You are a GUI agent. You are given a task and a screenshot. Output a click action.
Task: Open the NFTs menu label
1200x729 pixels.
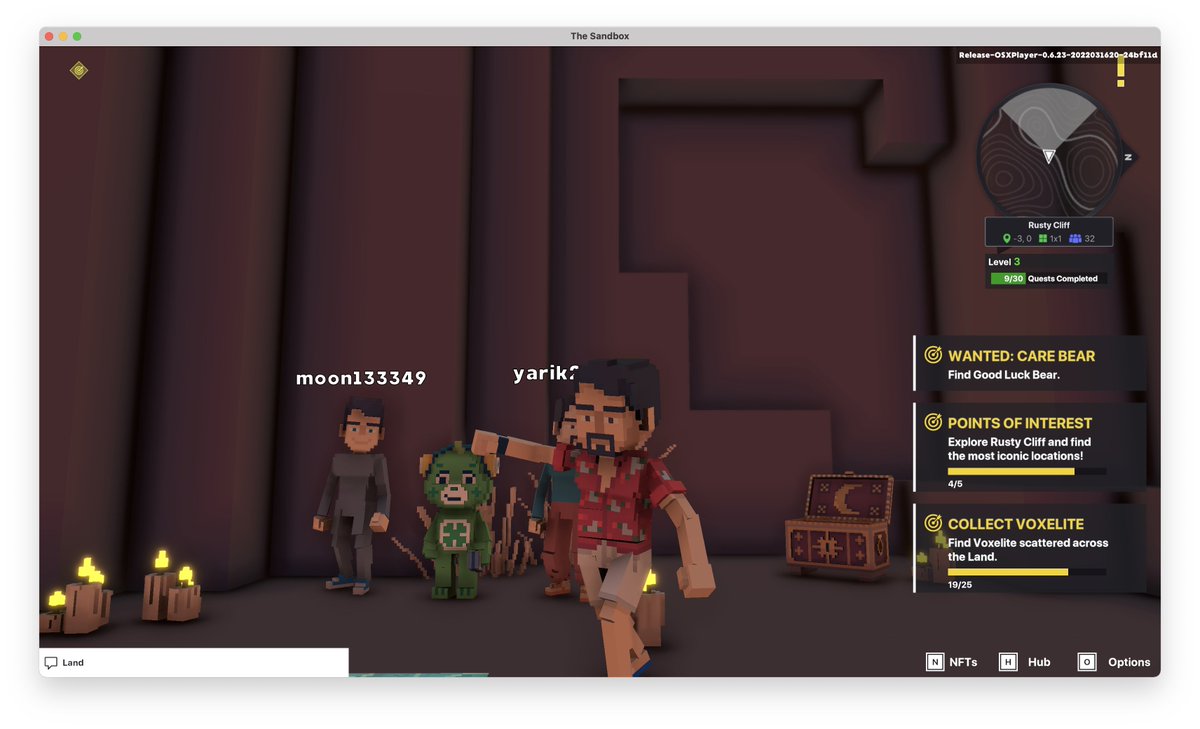pyautogui.click(x=963, y=662)
